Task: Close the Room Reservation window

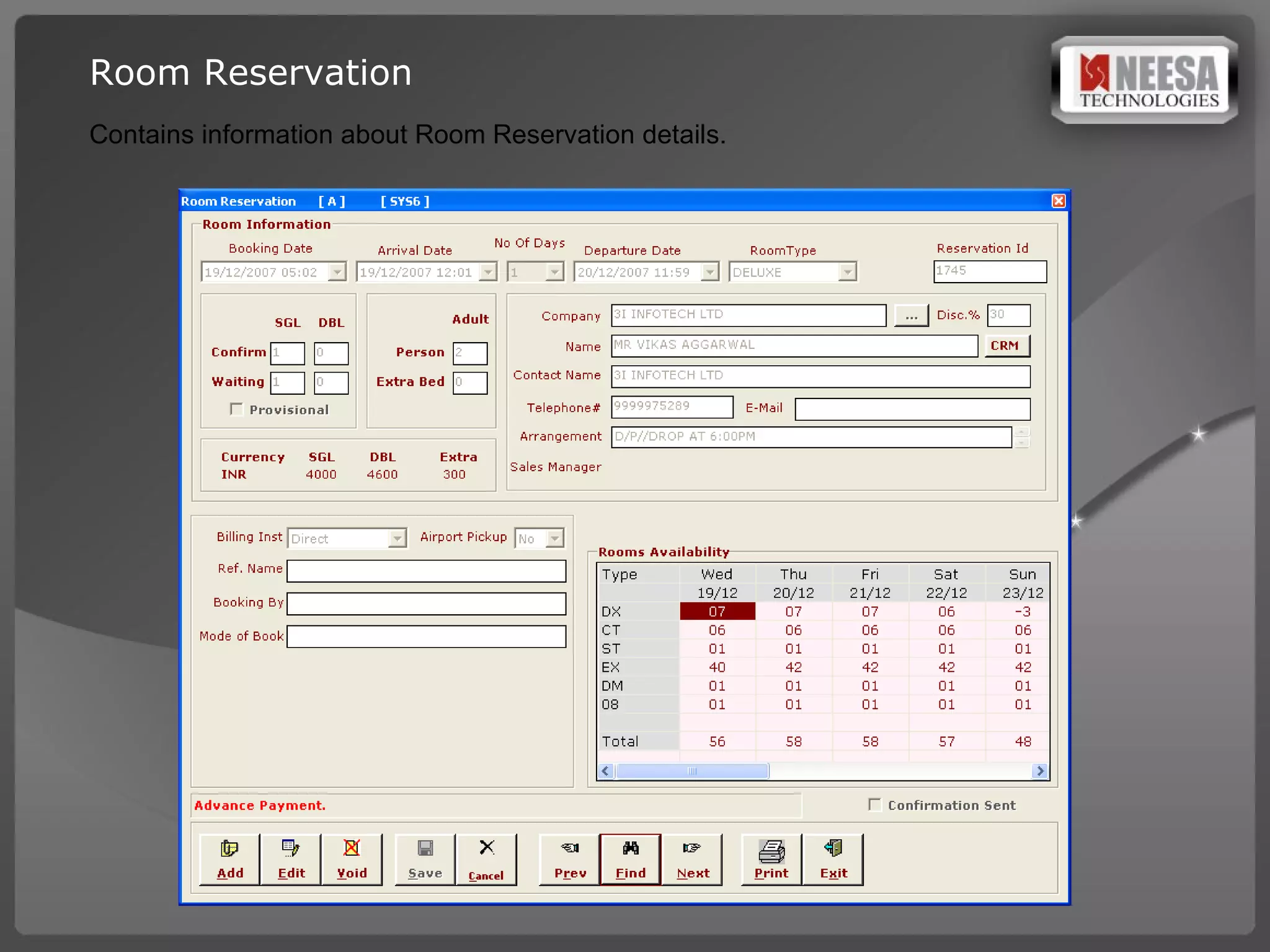Action: click(1059, 201)
